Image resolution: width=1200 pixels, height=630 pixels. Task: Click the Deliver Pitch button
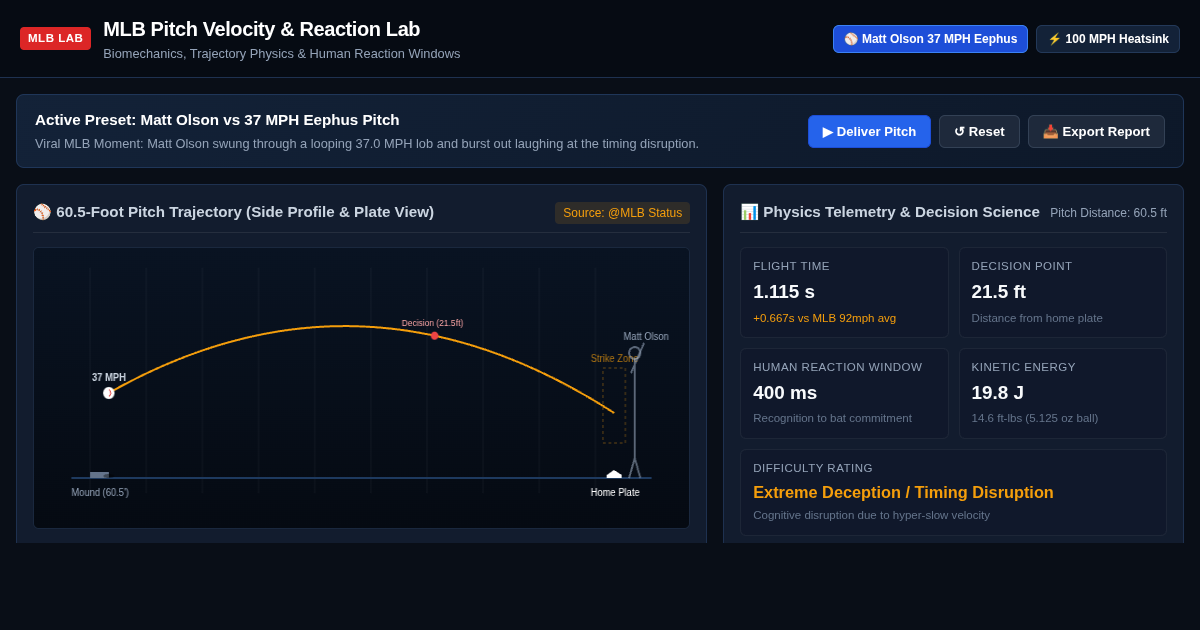pos(869,131)
